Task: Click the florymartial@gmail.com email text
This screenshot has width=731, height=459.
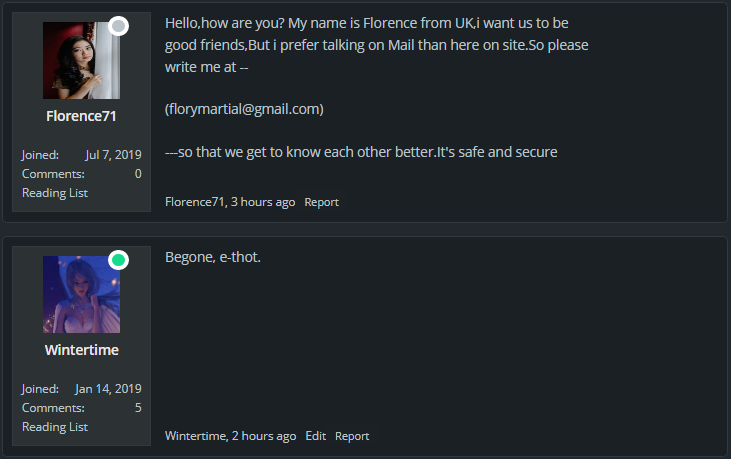Action: pyautogui.click(x=244, y=109)
